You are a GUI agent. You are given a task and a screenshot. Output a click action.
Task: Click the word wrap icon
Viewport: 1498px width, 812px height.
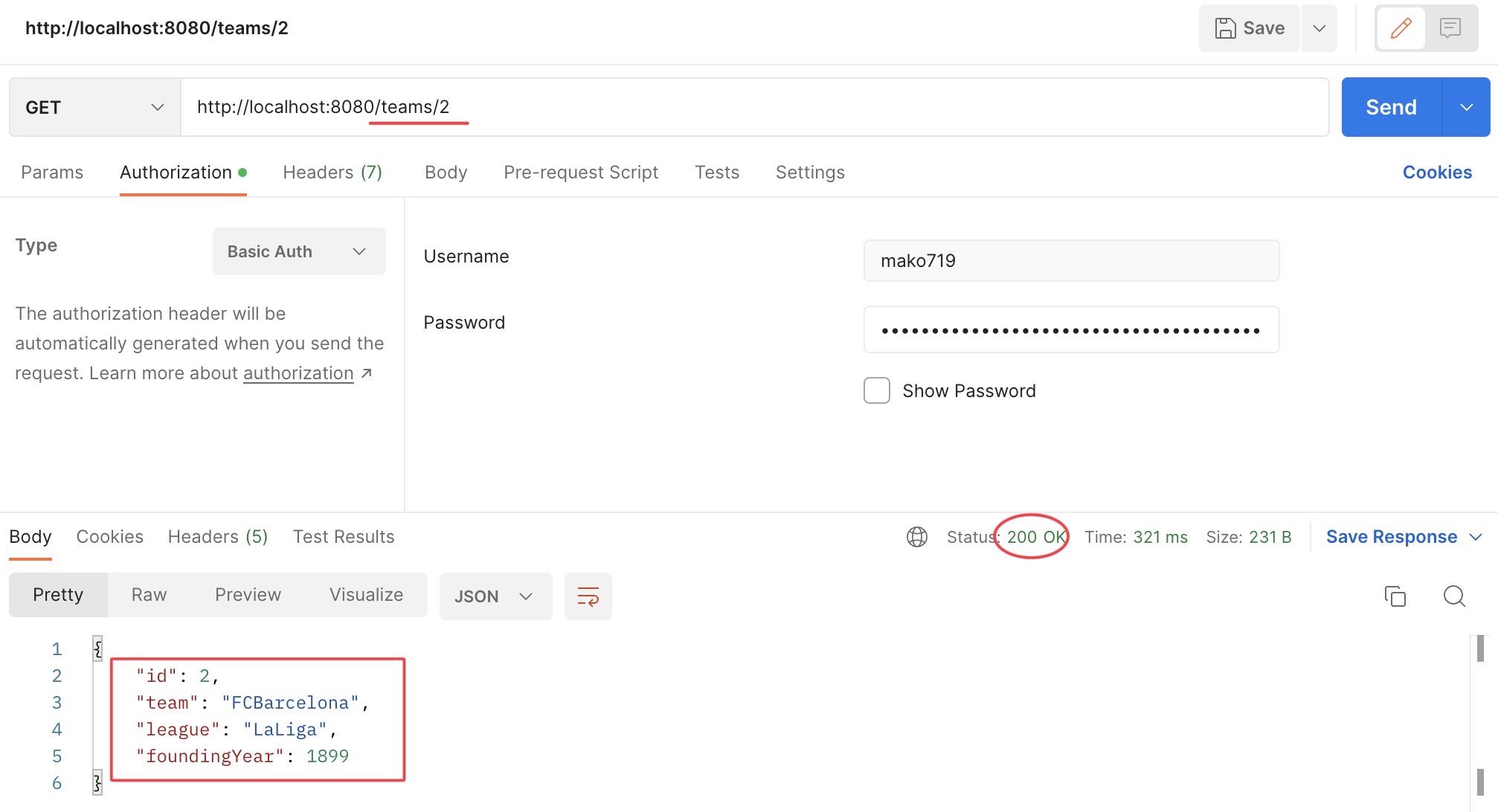(x=588, y=596)
